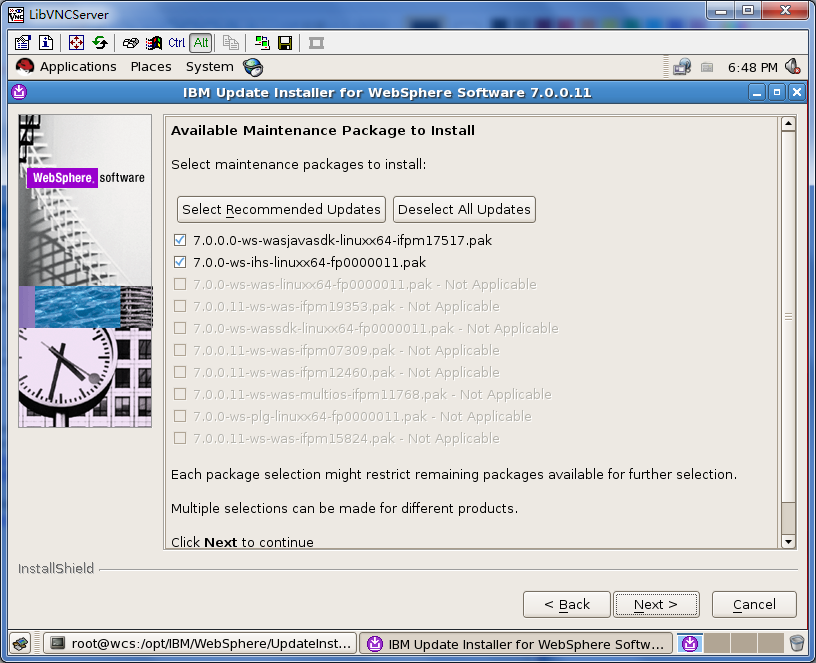Click the Back button
Image resolution: width=816 pixels, height=663 pixels.
tap(567, 605)
